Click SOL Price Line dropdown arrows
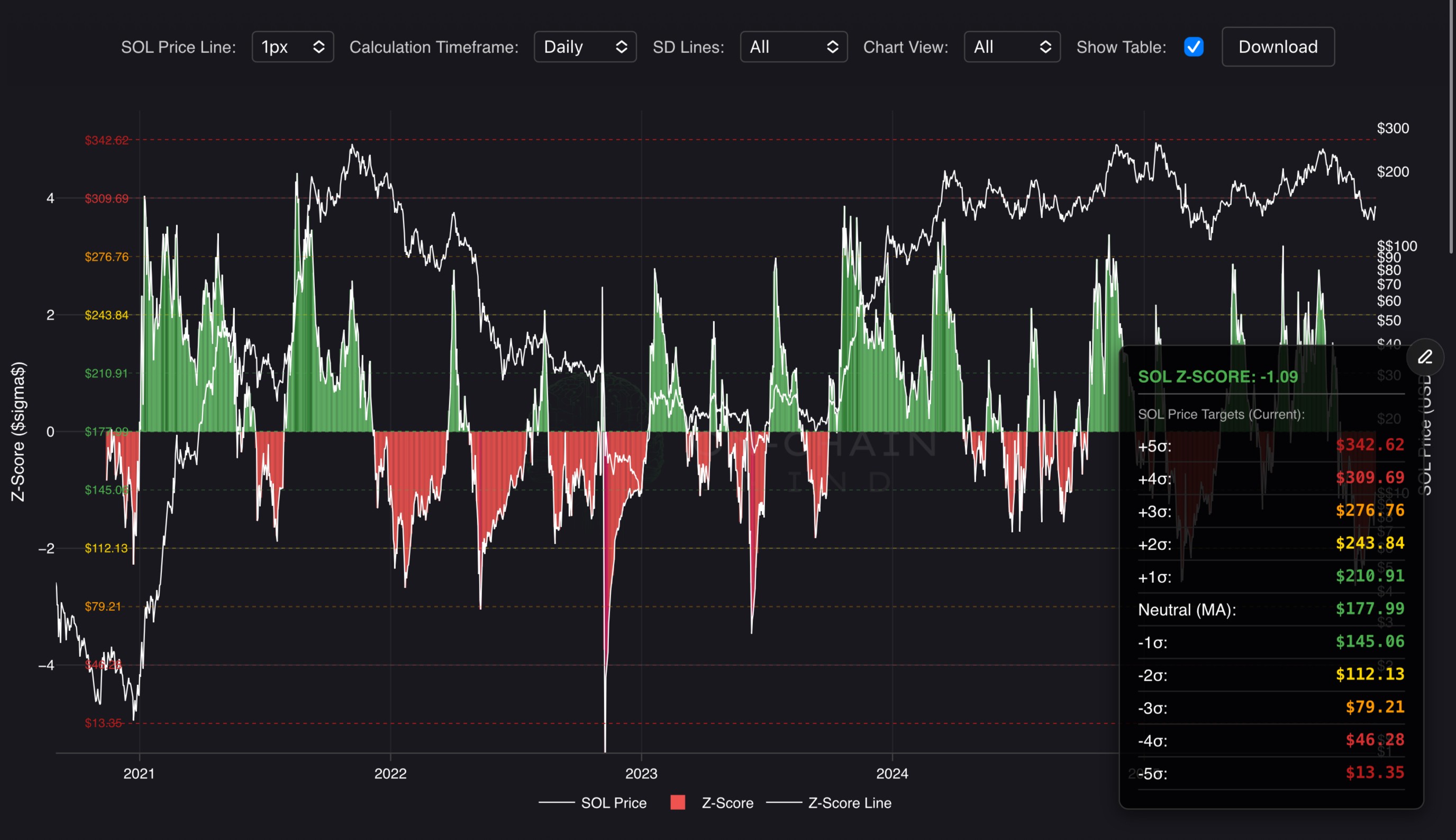This screenshot has height=840, width=1456. 319,47
